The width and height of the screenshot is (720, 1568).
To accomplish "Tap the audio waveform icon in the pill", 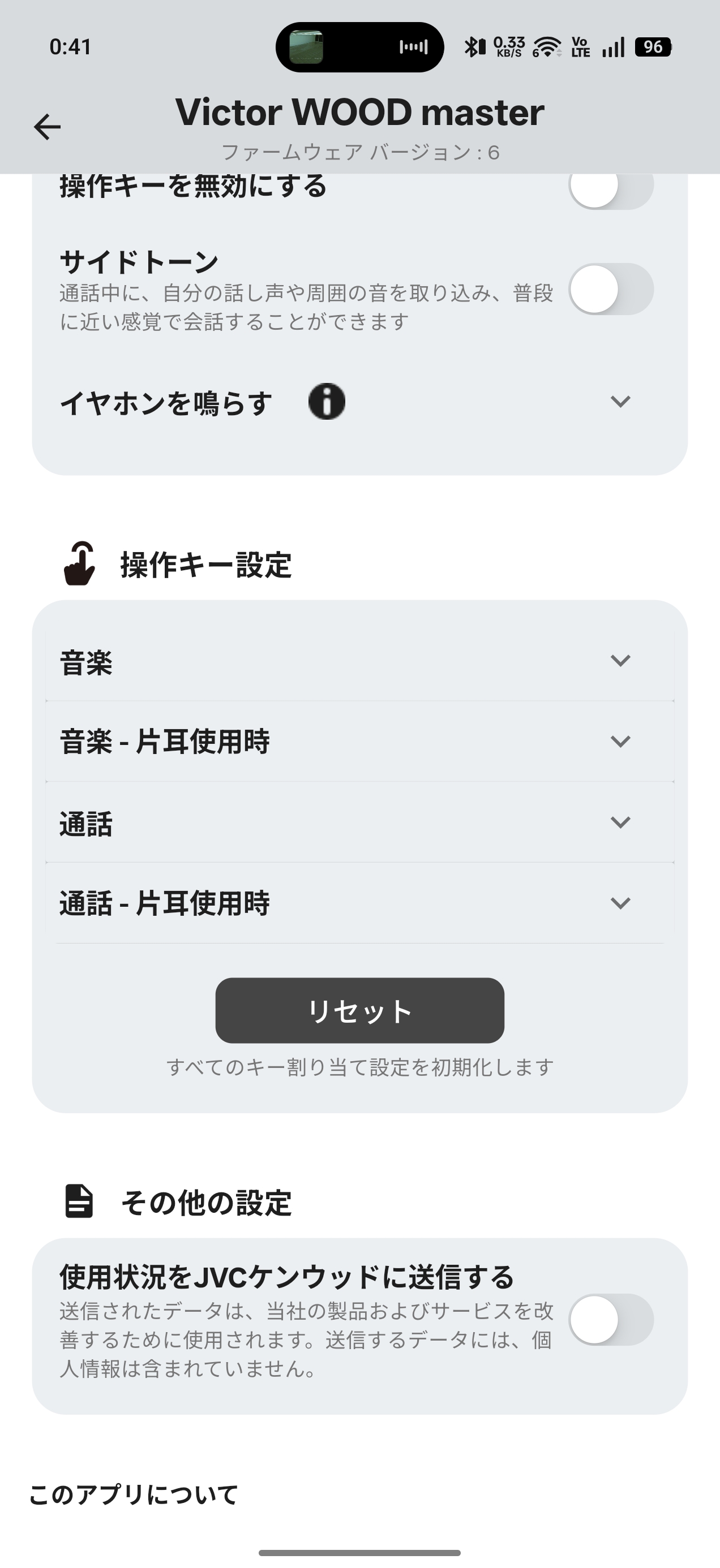I will (414, 47).
